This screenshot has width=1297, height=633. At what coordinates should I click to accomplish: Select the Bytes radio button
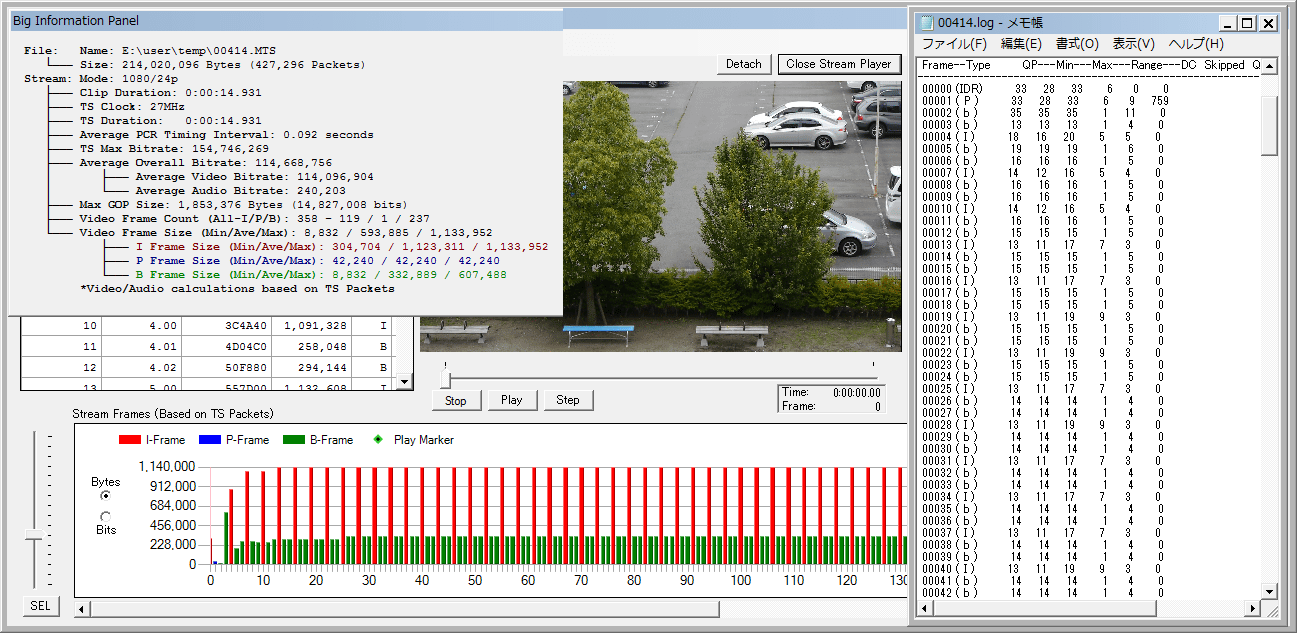pos(106,495)
